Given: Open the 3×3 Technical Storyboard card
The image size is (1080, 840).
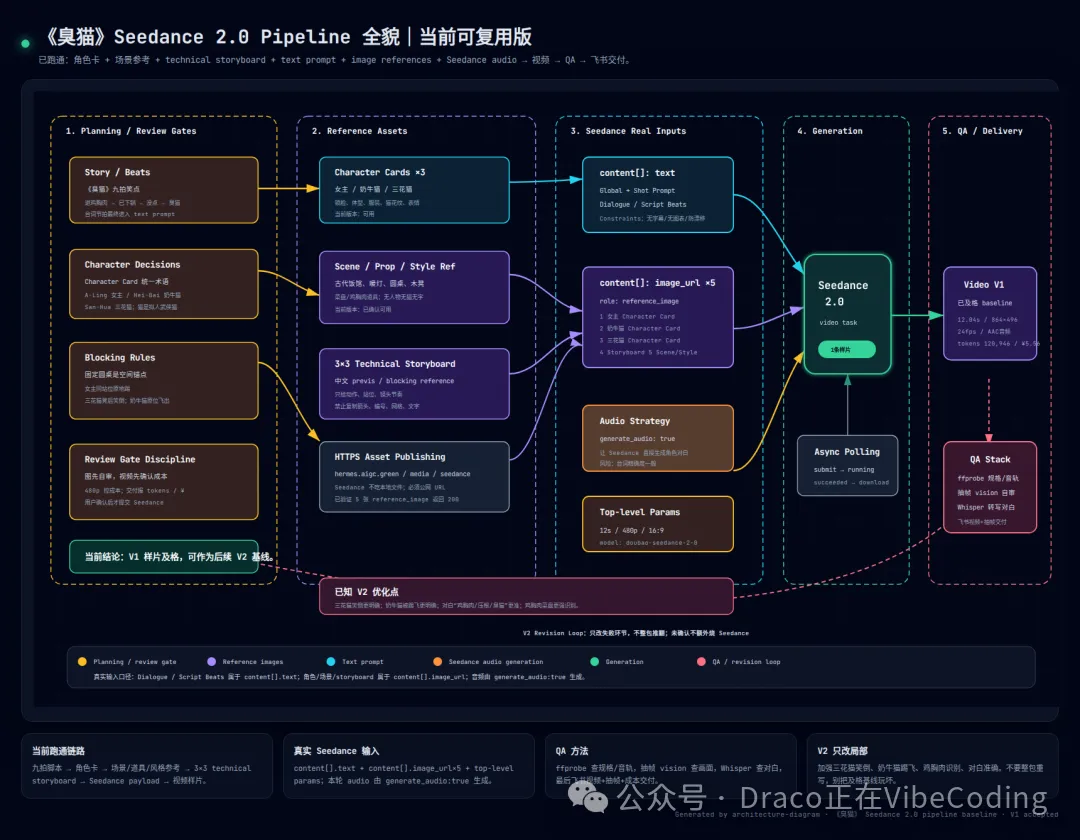Looking at the screenshot, I should [x=414, y=384].
